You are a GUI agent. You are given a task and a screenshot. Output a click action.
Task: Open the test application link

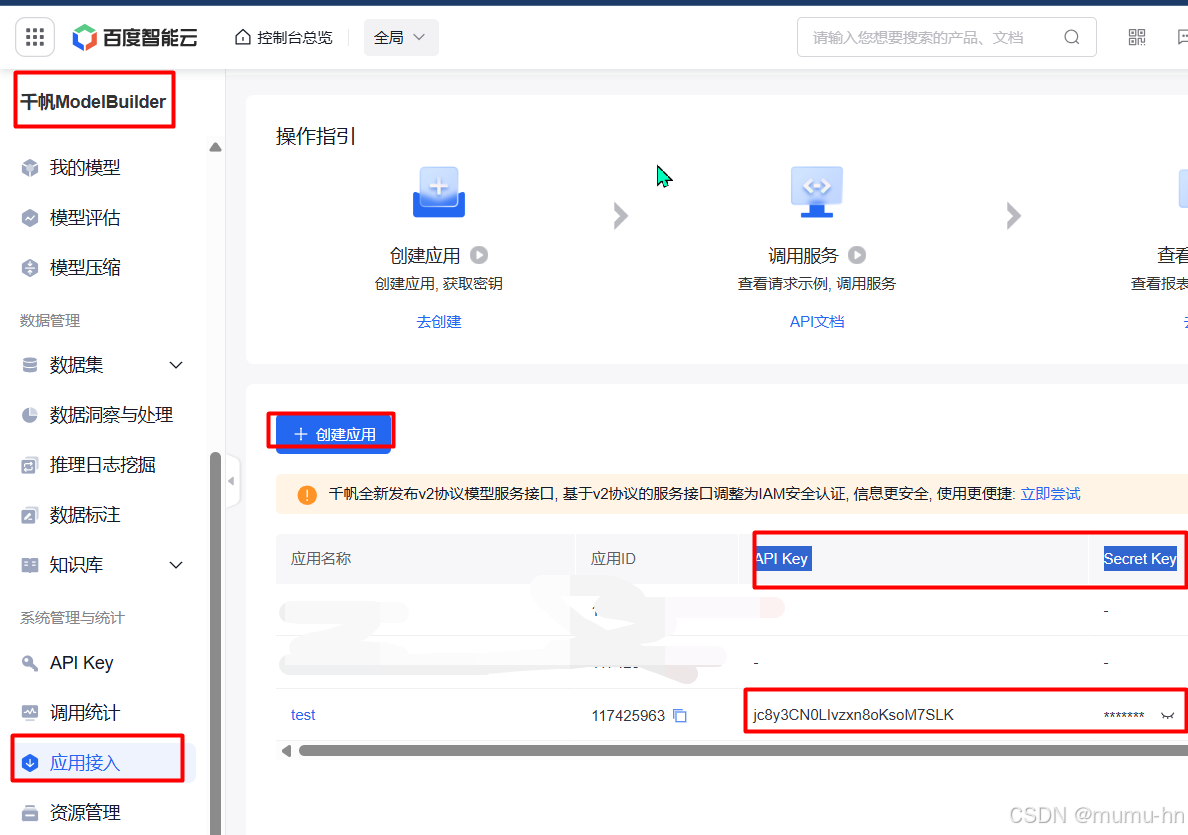tap(303, 715)
